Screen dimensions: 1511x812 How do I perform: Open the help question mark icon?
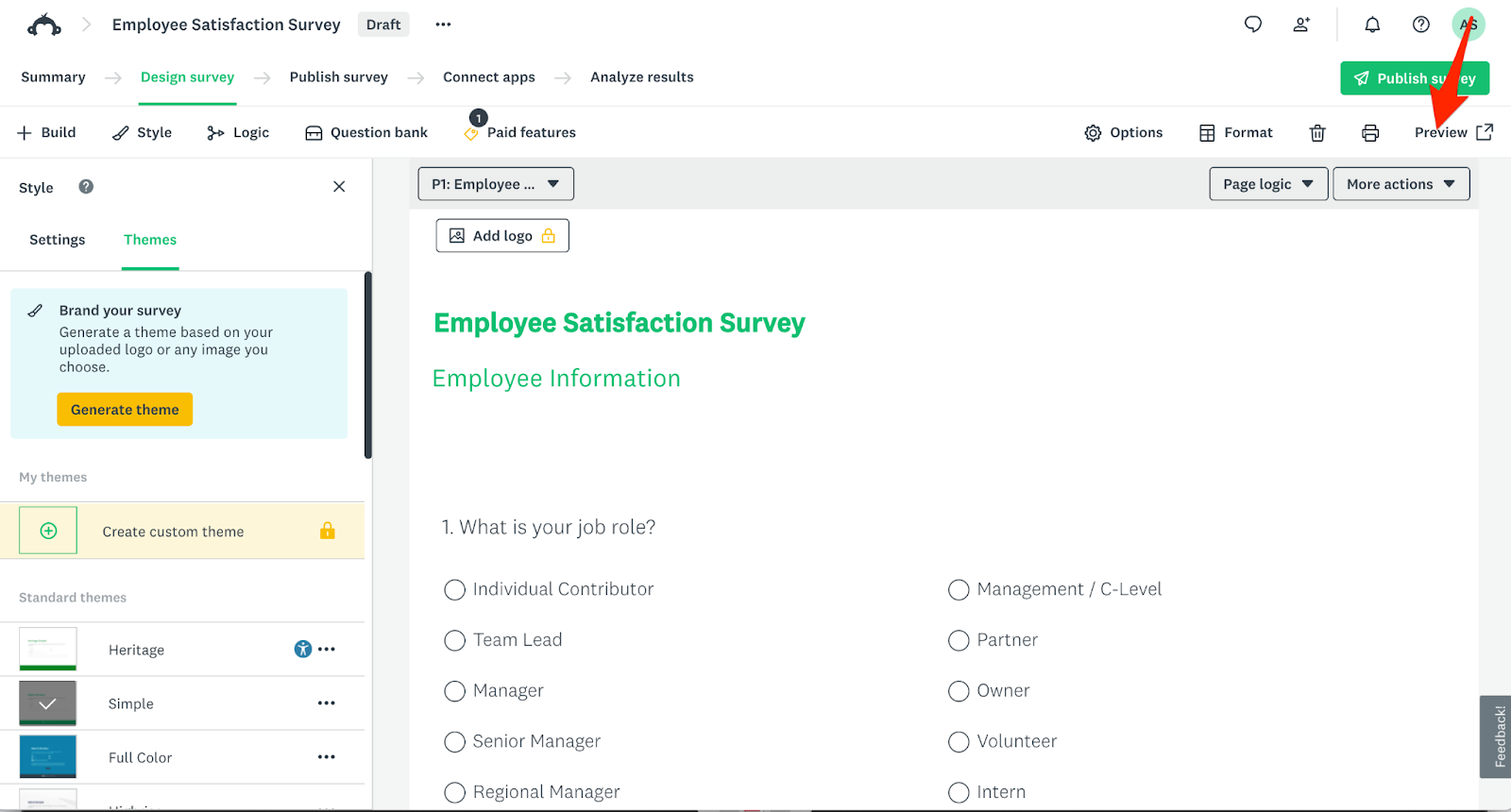[1420, 25]
